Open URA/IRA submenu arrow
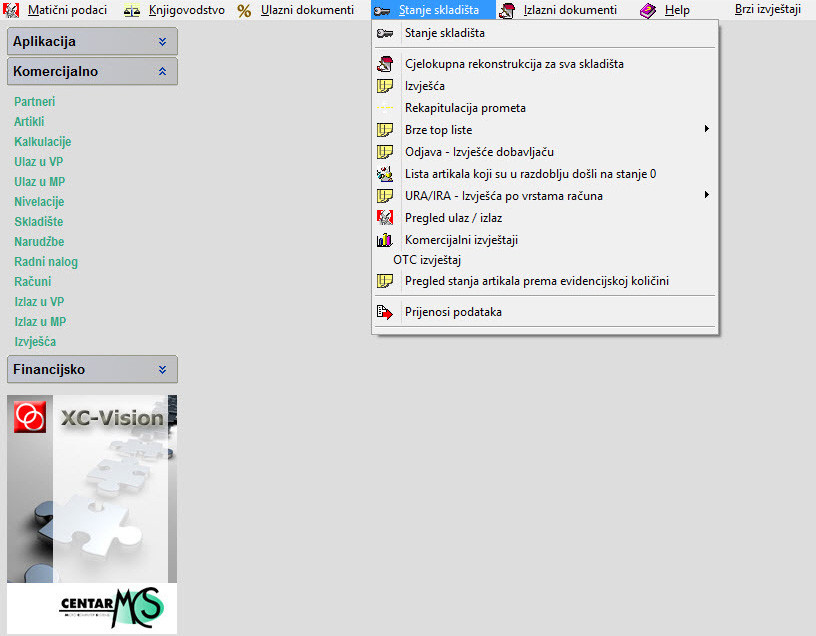 tap(707, 195)
